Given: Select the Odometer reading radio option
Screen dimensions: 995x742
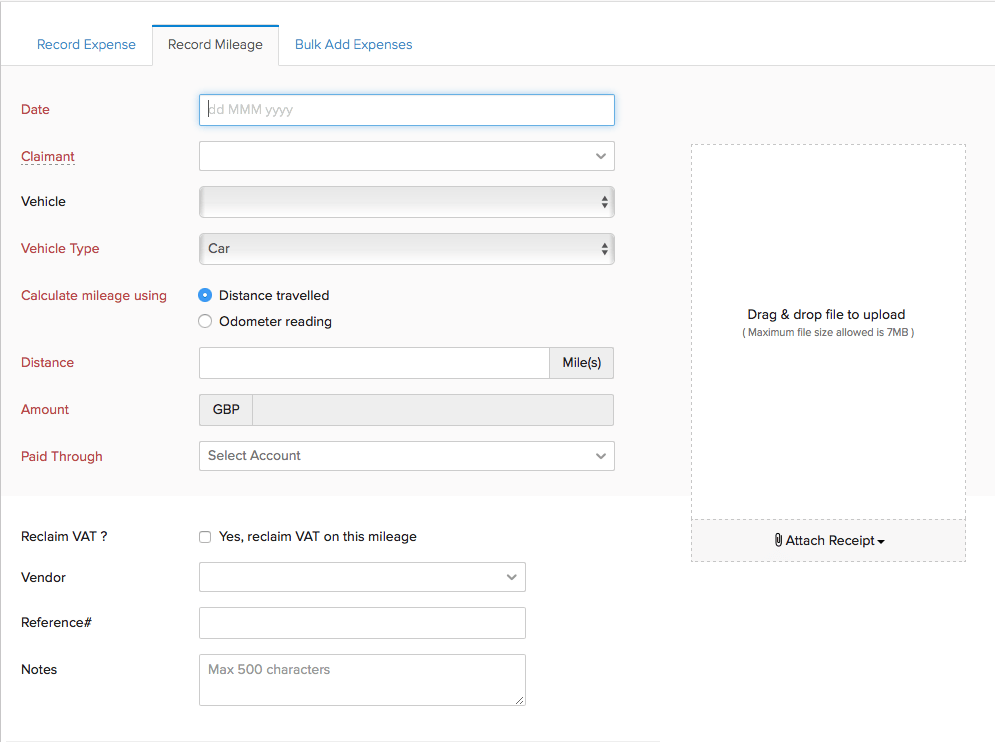Looking at the screenshot, I should (206, 321).
